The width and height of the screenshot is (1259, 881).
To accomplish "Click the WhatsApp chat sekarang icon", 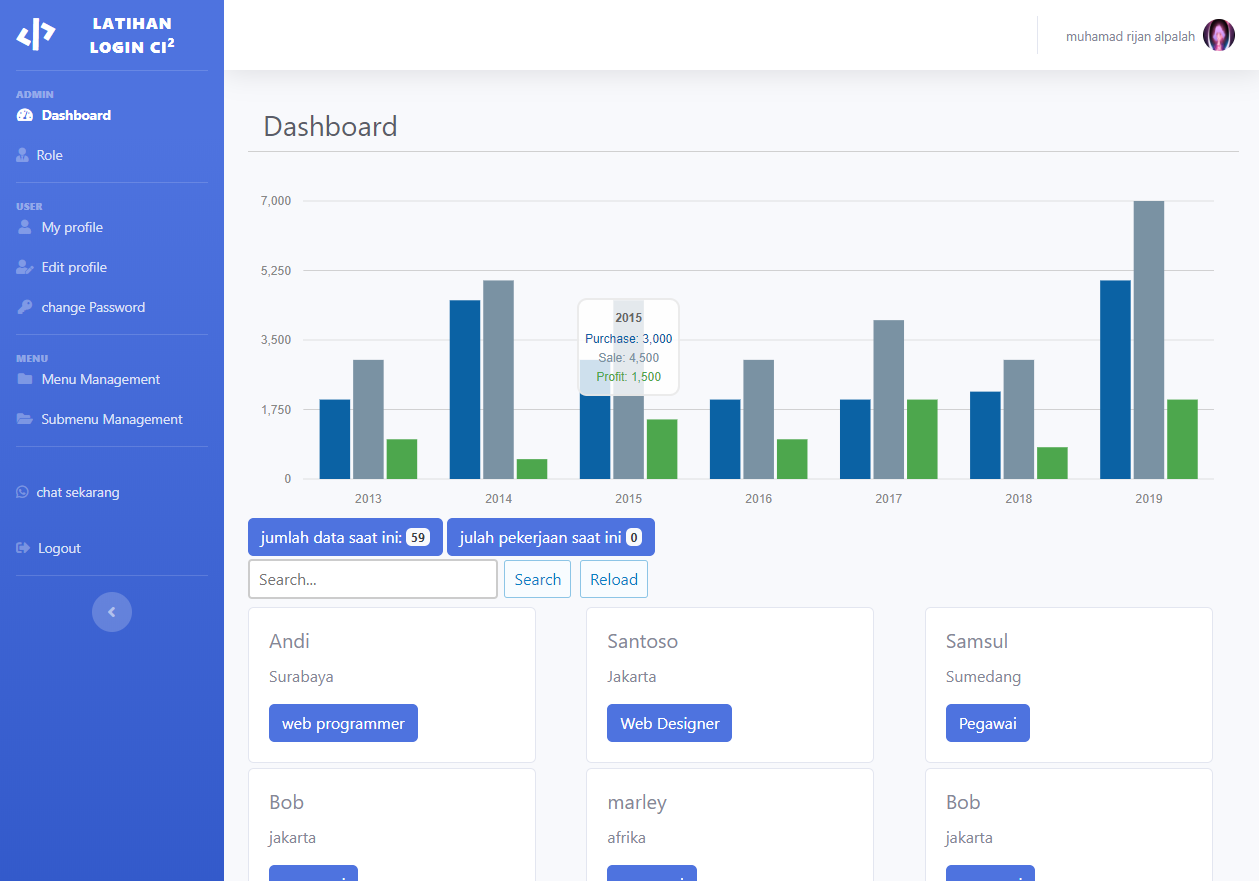I will pos(22,492).
